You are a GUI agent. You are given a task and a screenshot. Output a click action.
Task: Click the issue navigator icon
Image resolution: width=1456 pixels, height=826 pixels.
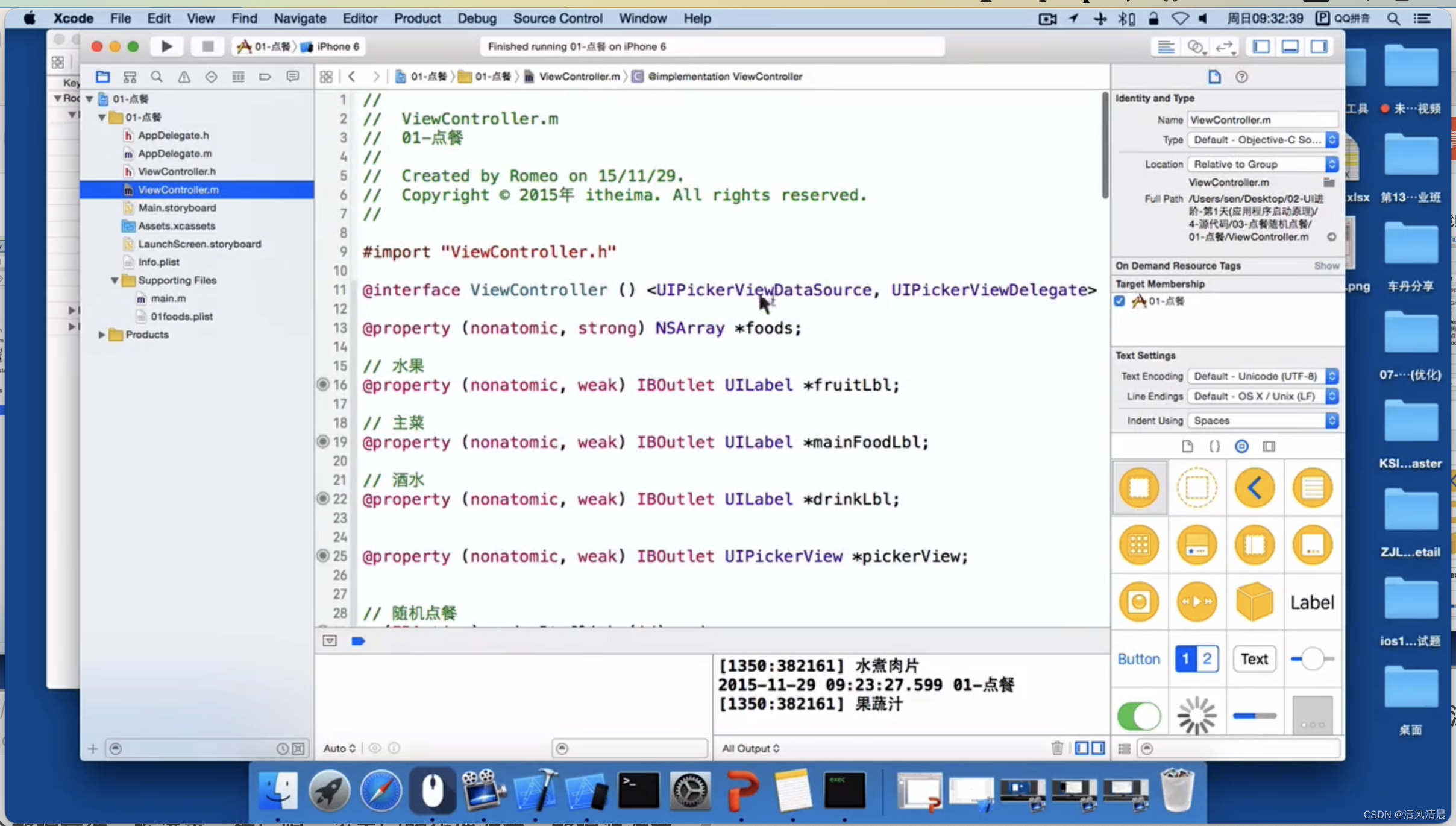[x=183, y=76]
